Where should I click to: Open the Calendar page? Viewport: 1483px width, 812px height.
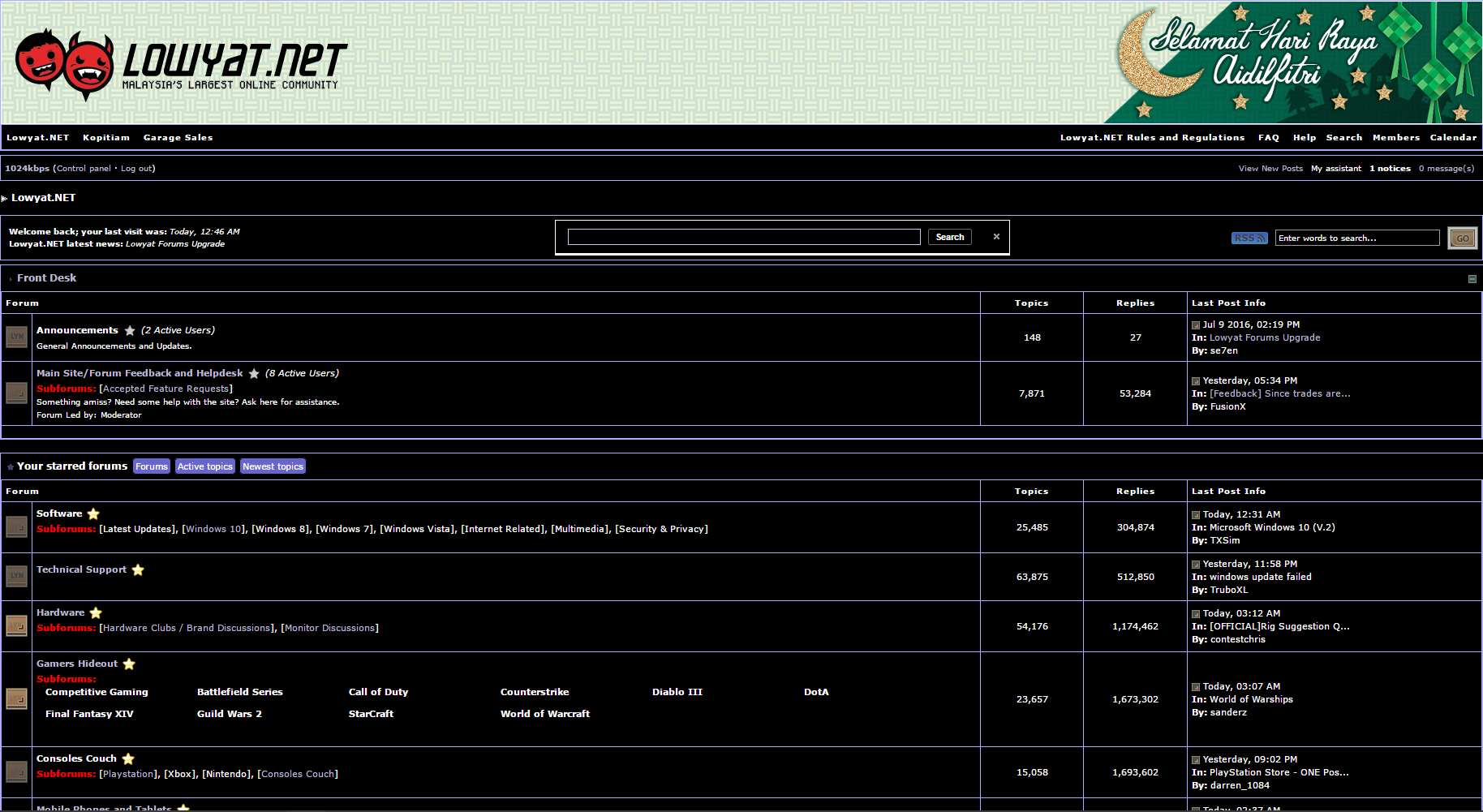pos(1454,138)
